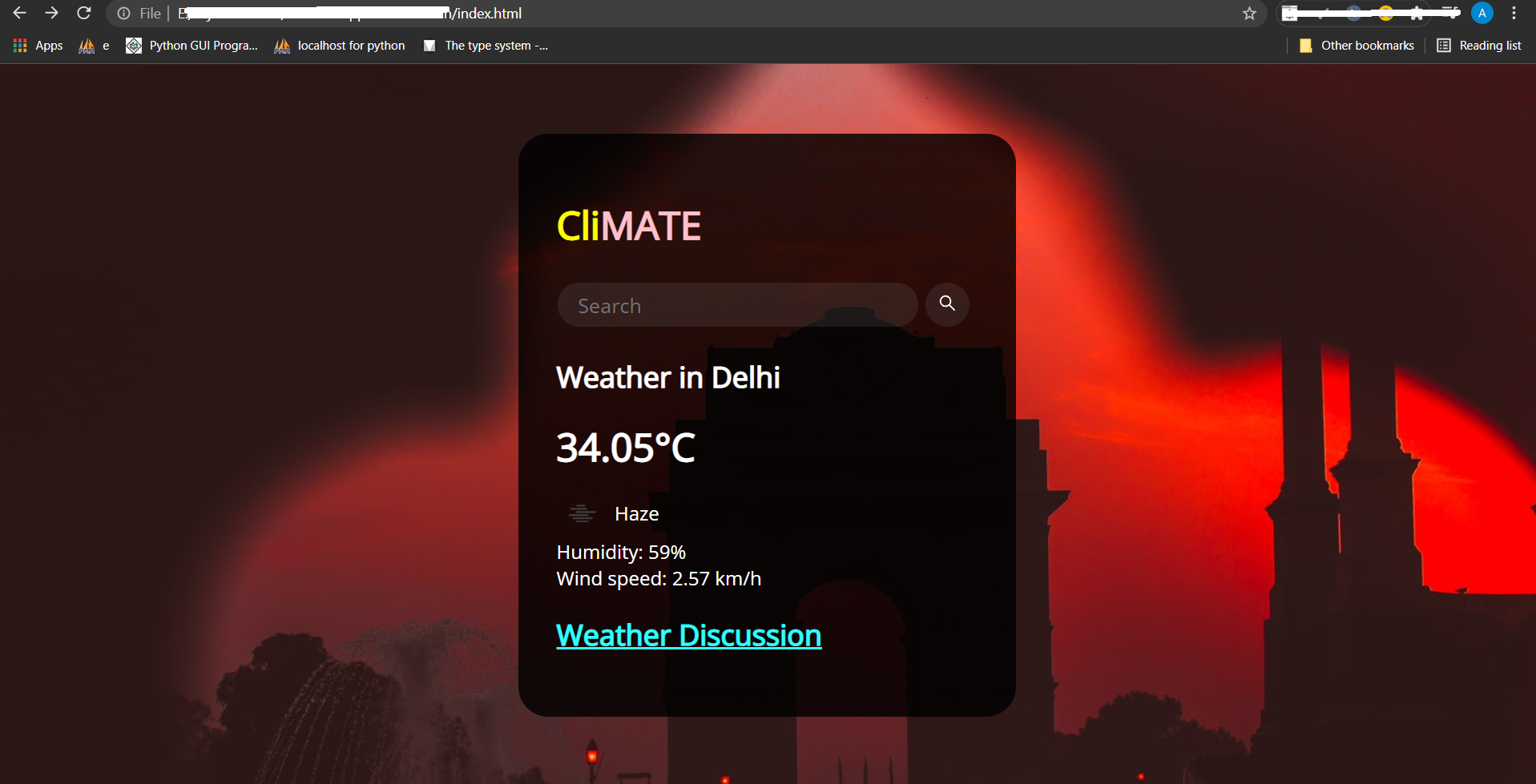
Task: Click the 34.05°C temperature reading
Action: tap(626, 447)
